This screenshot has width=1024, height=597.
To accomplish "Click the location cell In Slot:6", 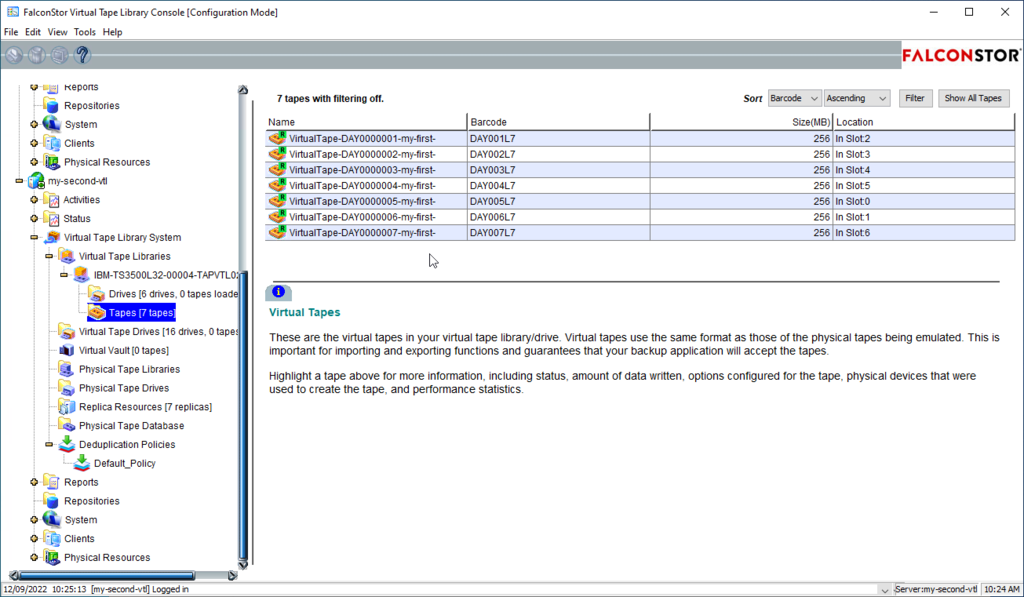I will [924, 233].
